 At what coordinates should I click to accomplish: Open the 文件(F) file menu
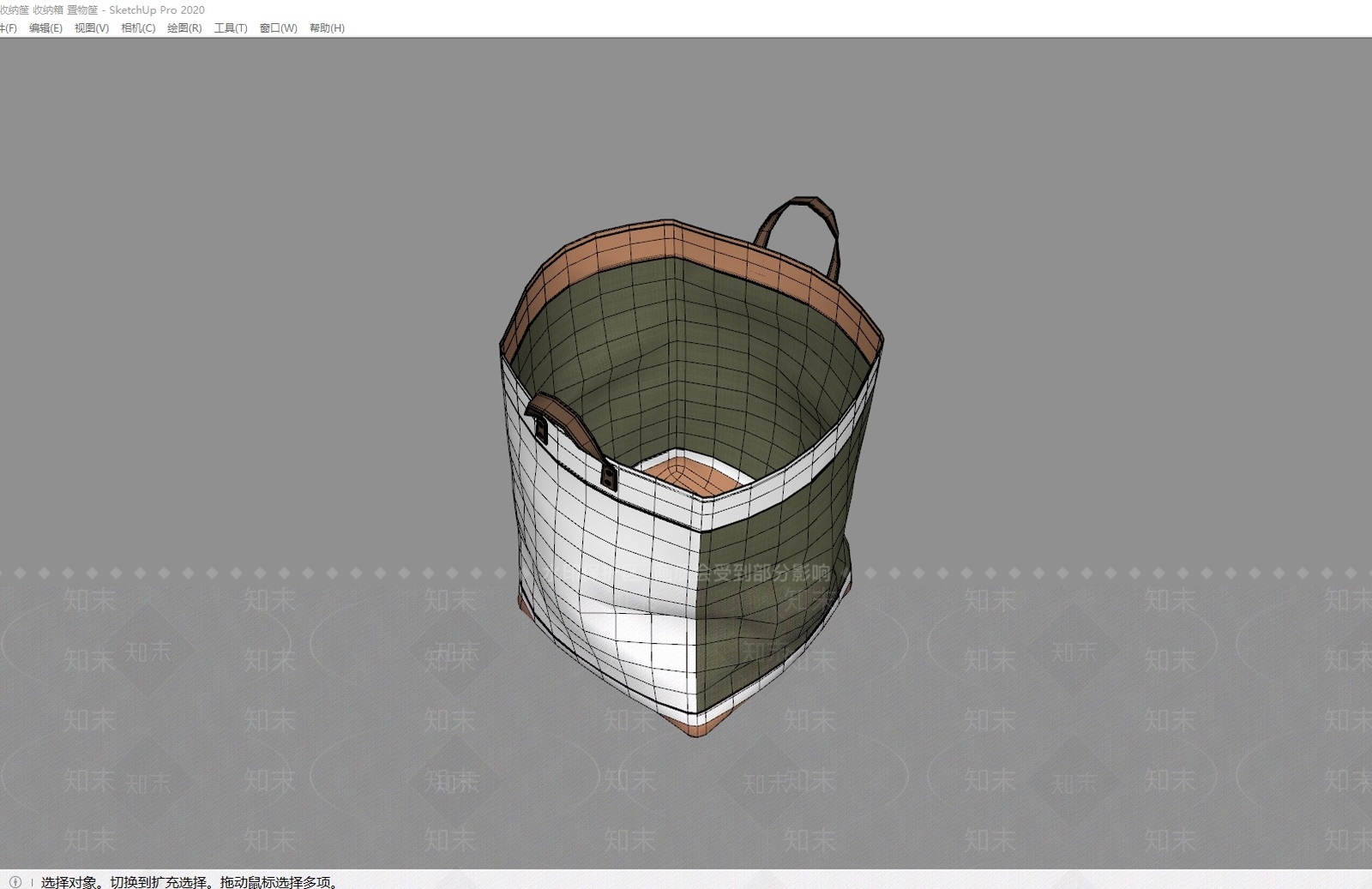8,28
